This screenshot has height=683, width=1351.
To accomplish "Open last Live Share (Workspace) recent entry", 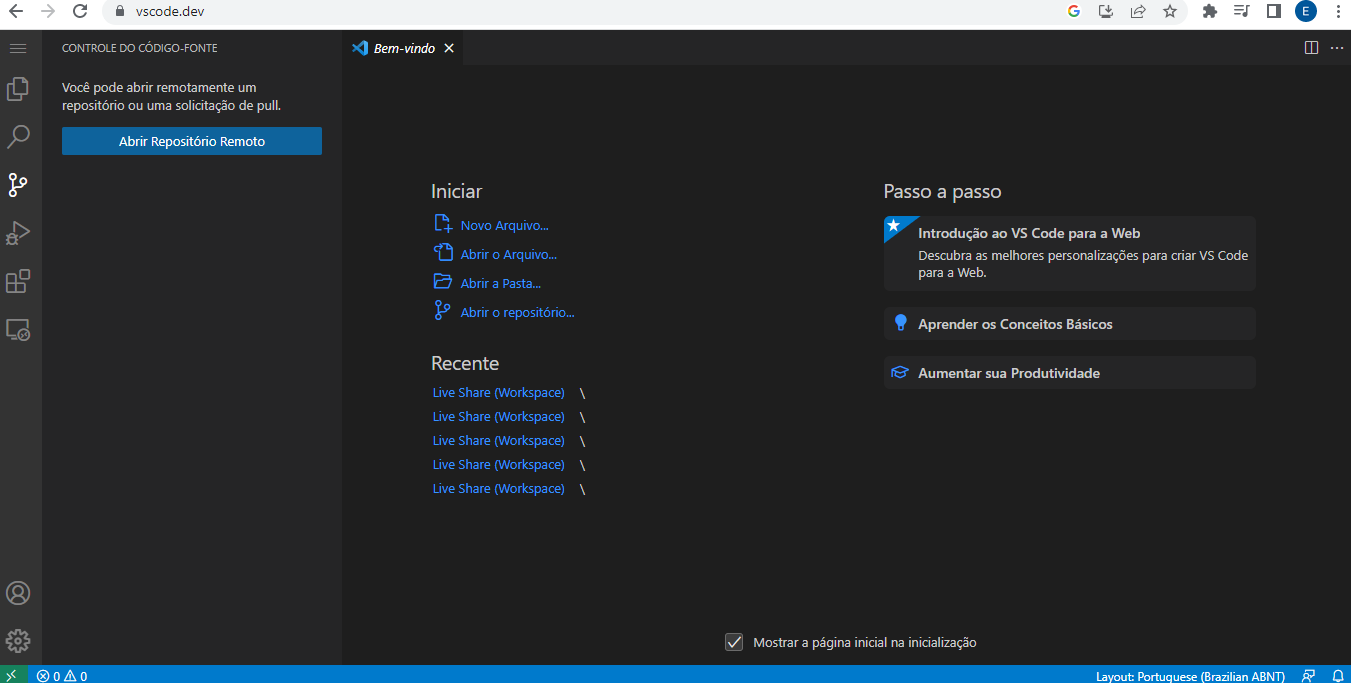I will pyautogui.click(x=498, y=489).
